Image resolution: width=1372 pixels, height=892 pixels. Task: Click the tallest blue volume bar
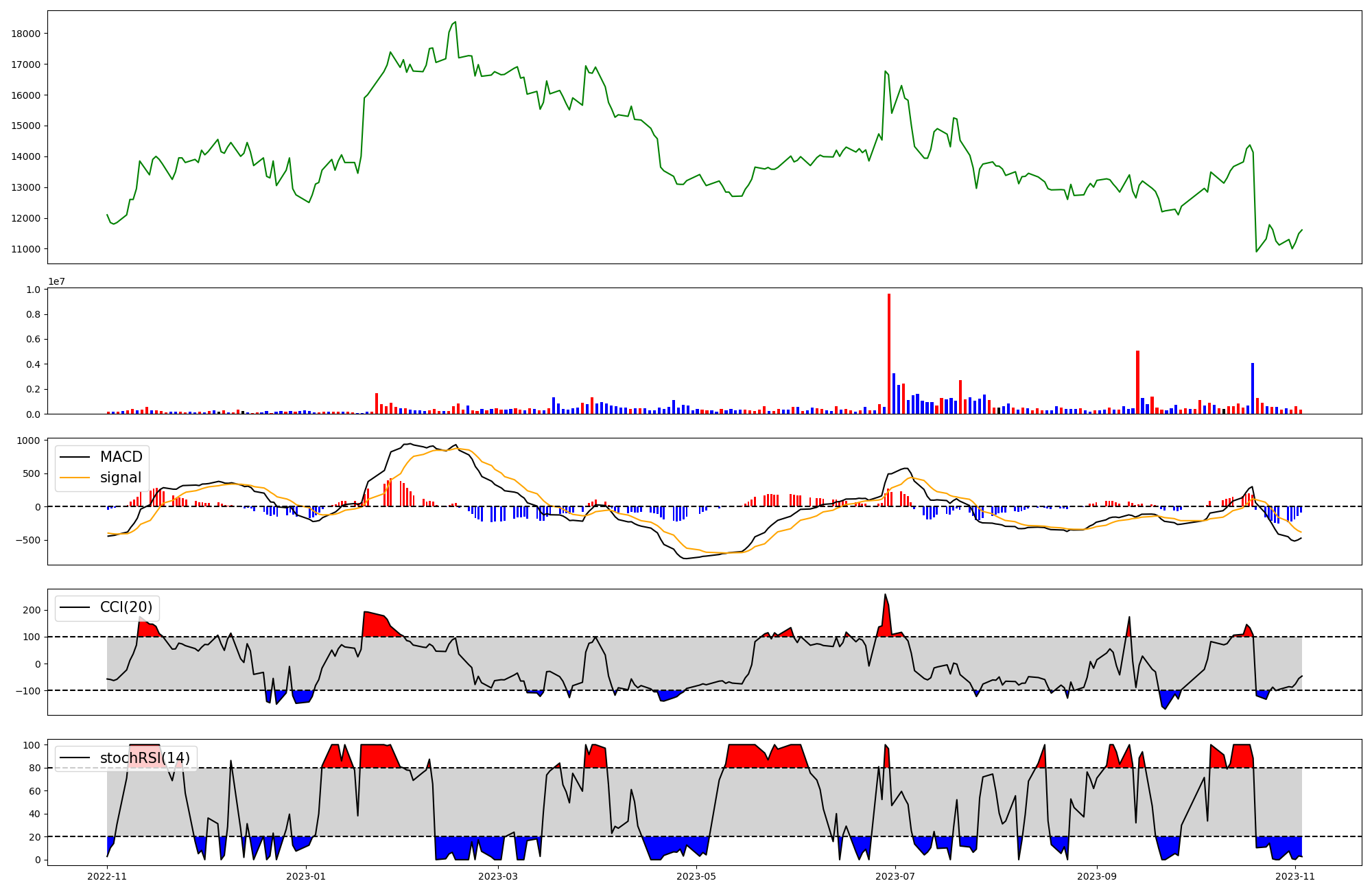[x=1253, y=388]
